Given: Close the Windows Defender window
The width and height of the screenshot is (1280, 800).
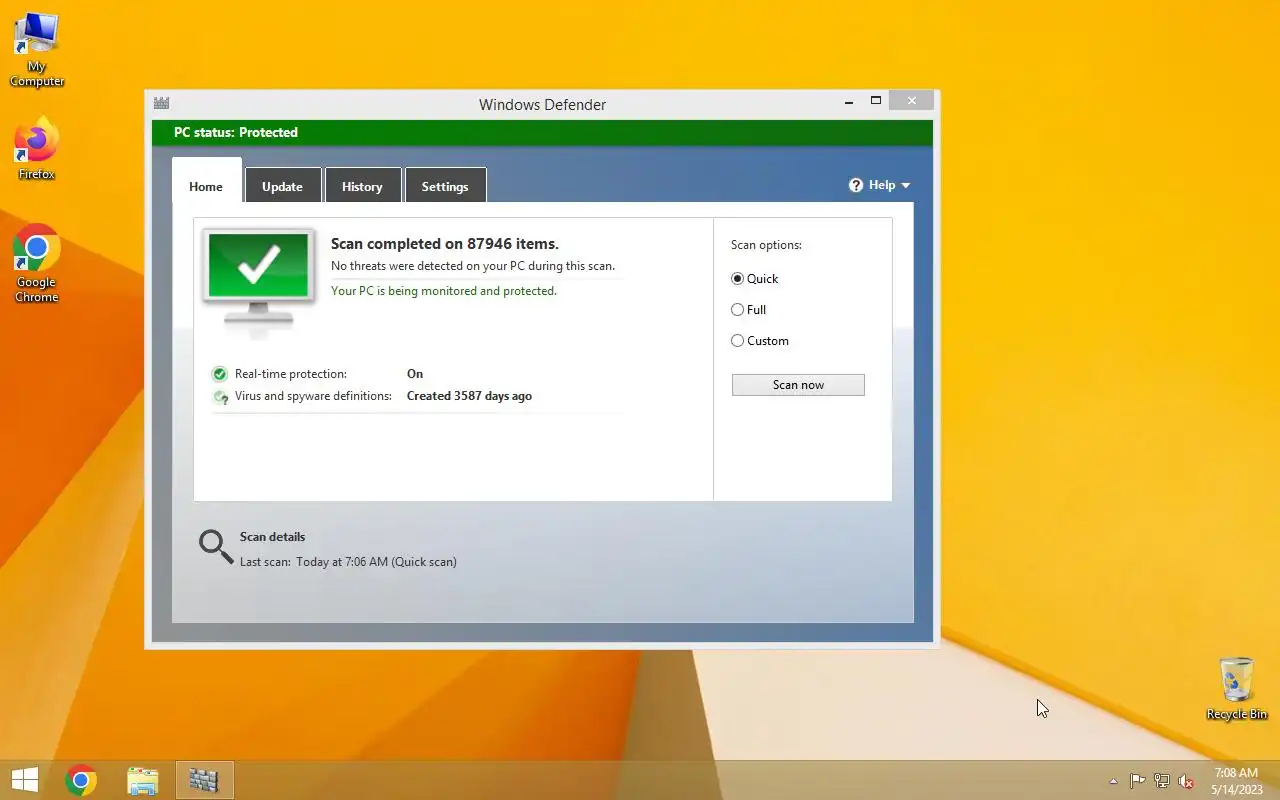Looking at the screenshot, I should click(911, 101).
